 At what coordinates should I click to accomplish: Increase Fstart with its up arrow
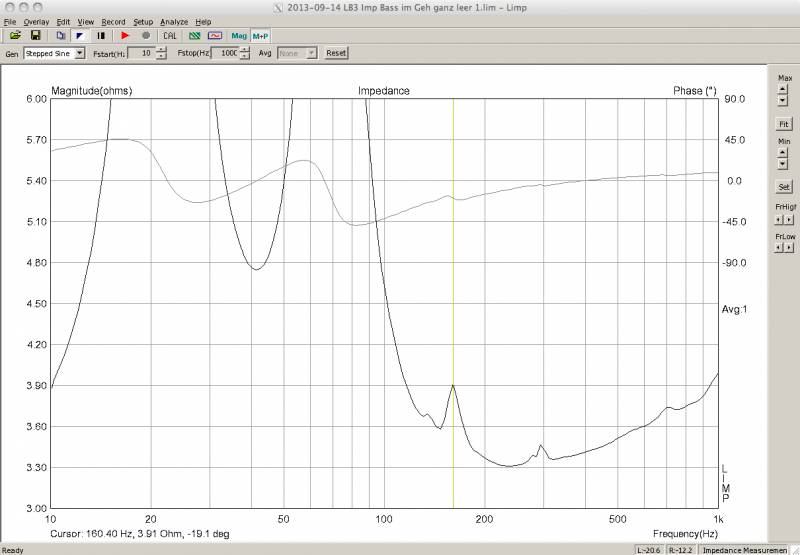pos(161,50)
